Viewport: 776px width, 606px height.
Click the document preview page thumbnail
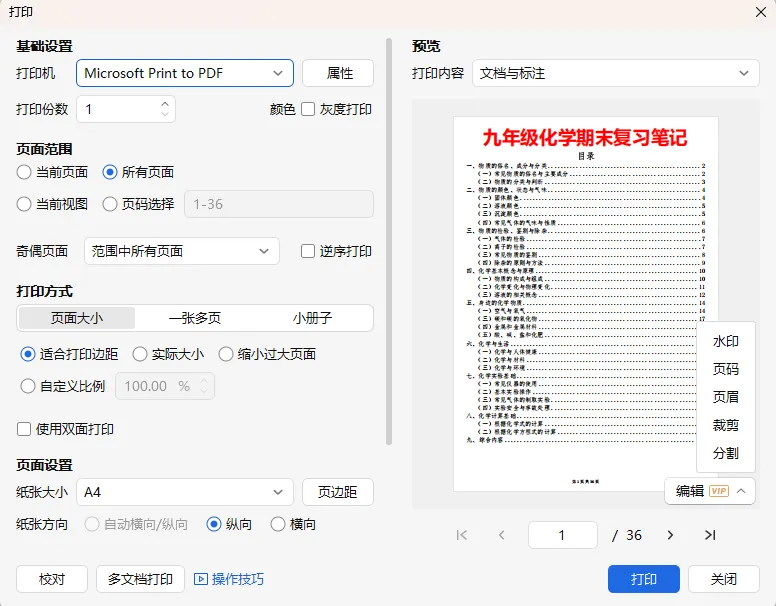coord(585,304)
